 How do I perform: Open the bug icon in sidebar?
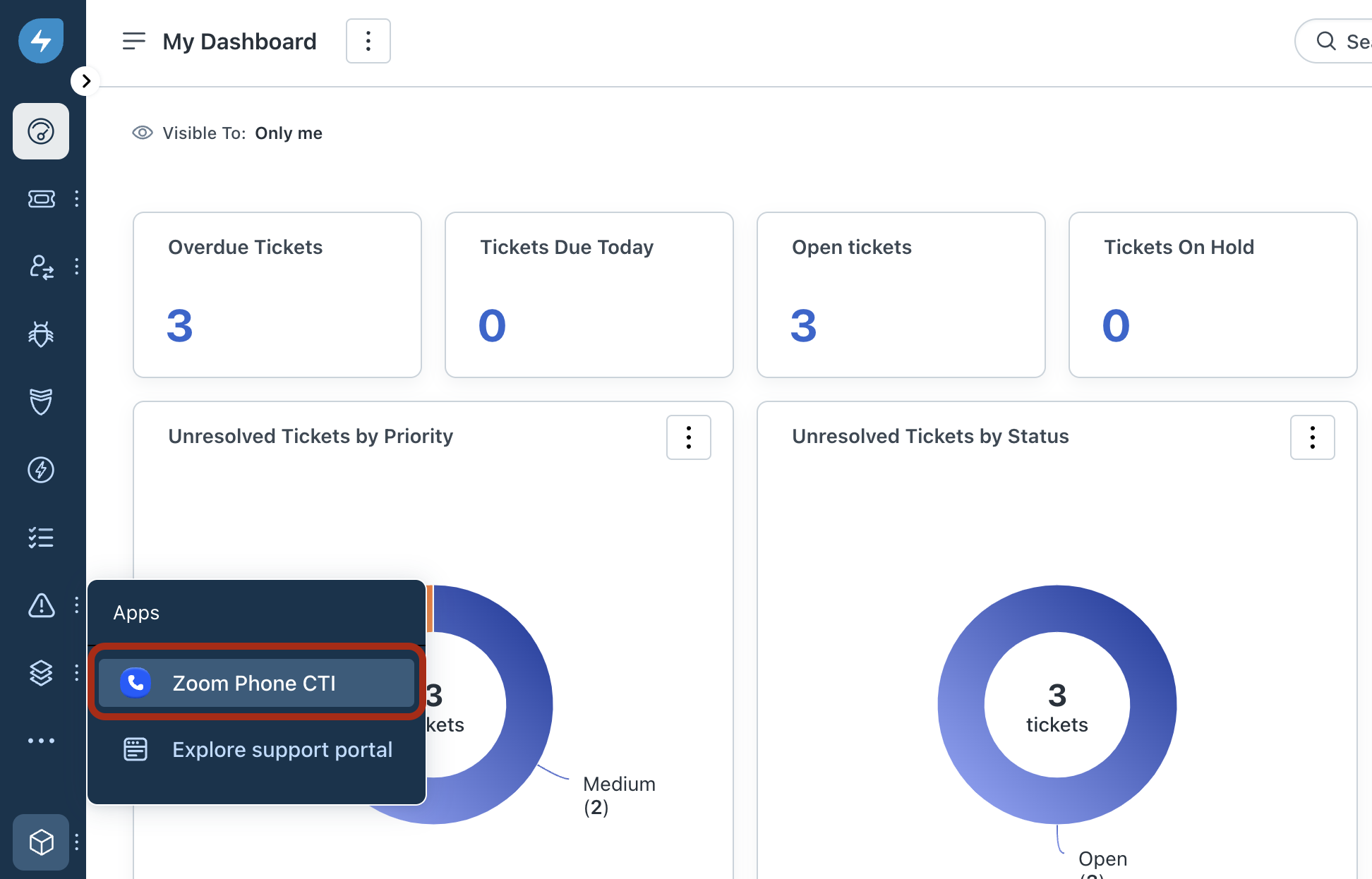tap(41, 334)
